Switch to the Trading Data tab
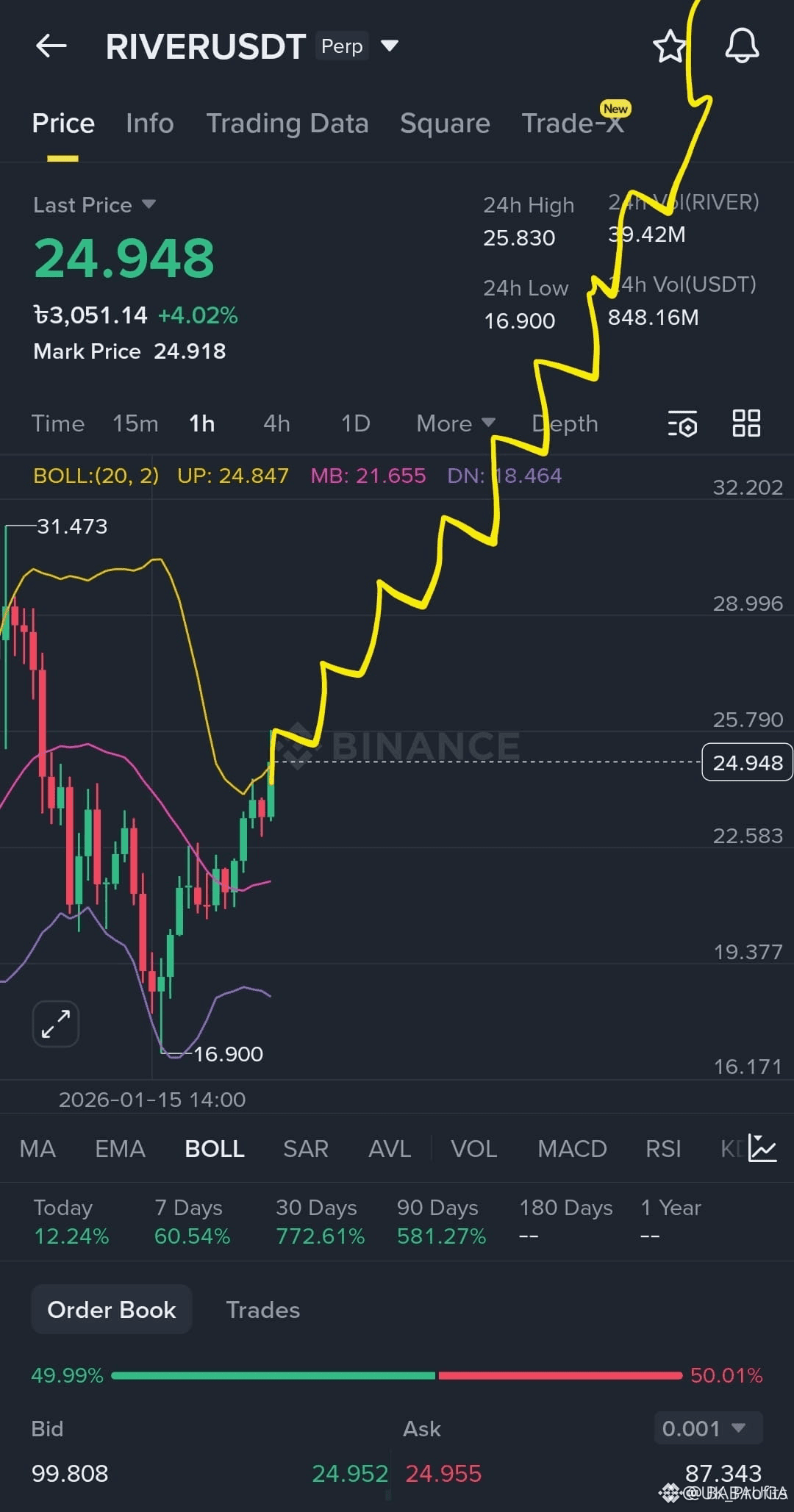 (x=287, y=123)
